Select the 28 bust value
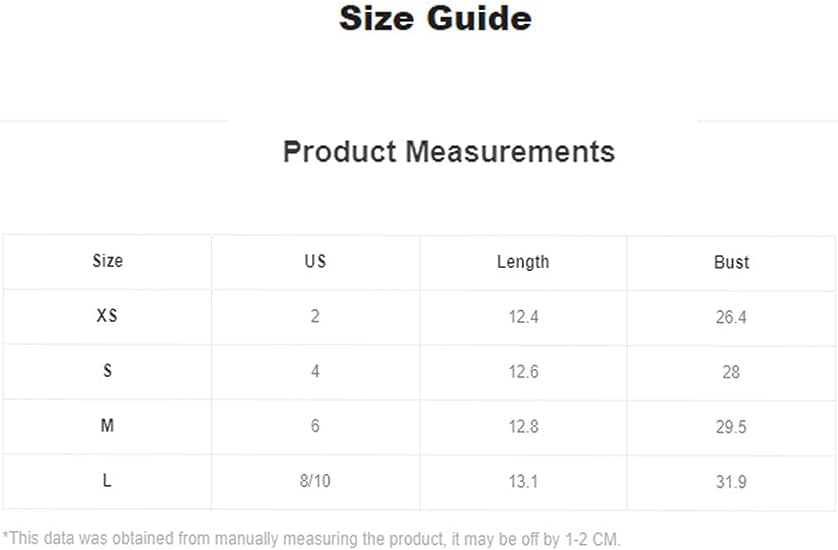Image resolution: width=838 pixels, height=550 pixels. click(x=731, y=372)
